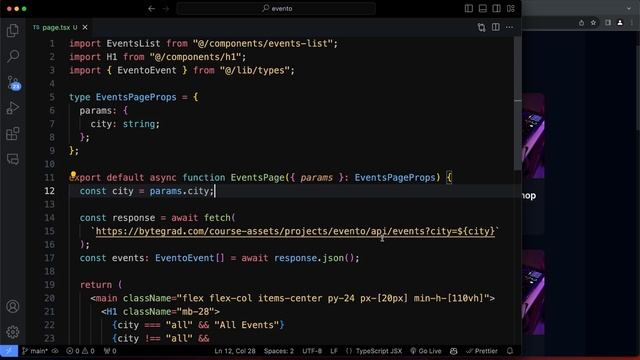Viewport: 640px width, 360px height.
Task: Click the EventsPageProps type name on line 5
Action: coord(136,97)
